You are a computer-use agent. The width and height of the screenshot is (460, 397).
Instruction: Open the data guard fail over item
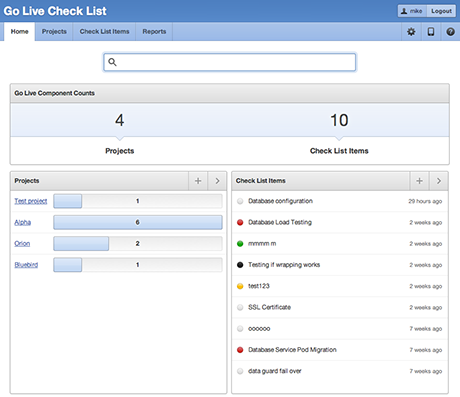click(x=275, y=371)
